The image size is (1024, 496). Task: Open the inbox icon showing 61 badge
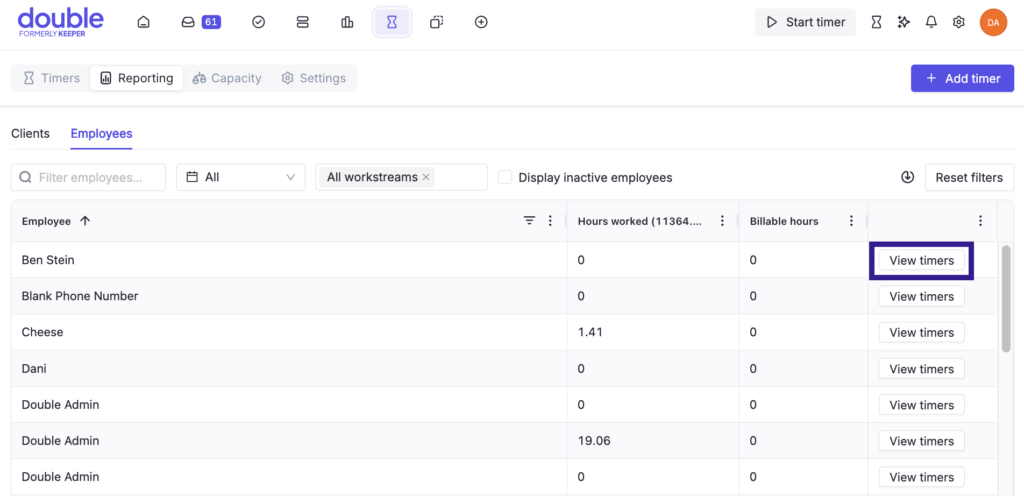200,22
